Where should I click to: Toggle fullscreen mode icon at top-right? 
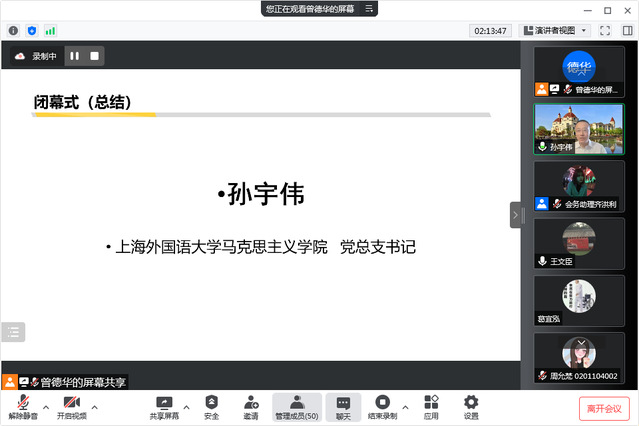coord(604,31)
